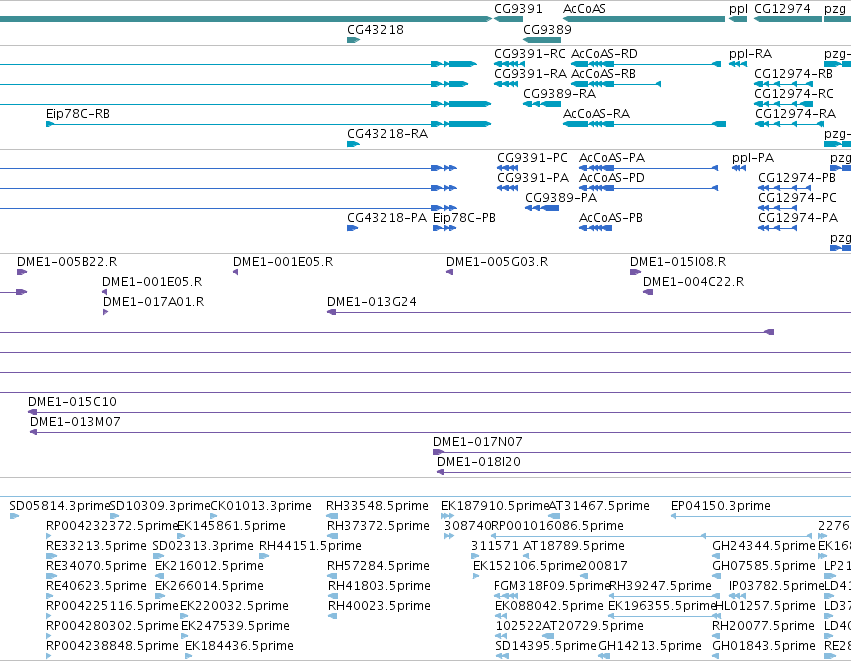Select the DME1-018I20 cDNA label
Viewport: 851px width, 661px height.
pos(479,462)
